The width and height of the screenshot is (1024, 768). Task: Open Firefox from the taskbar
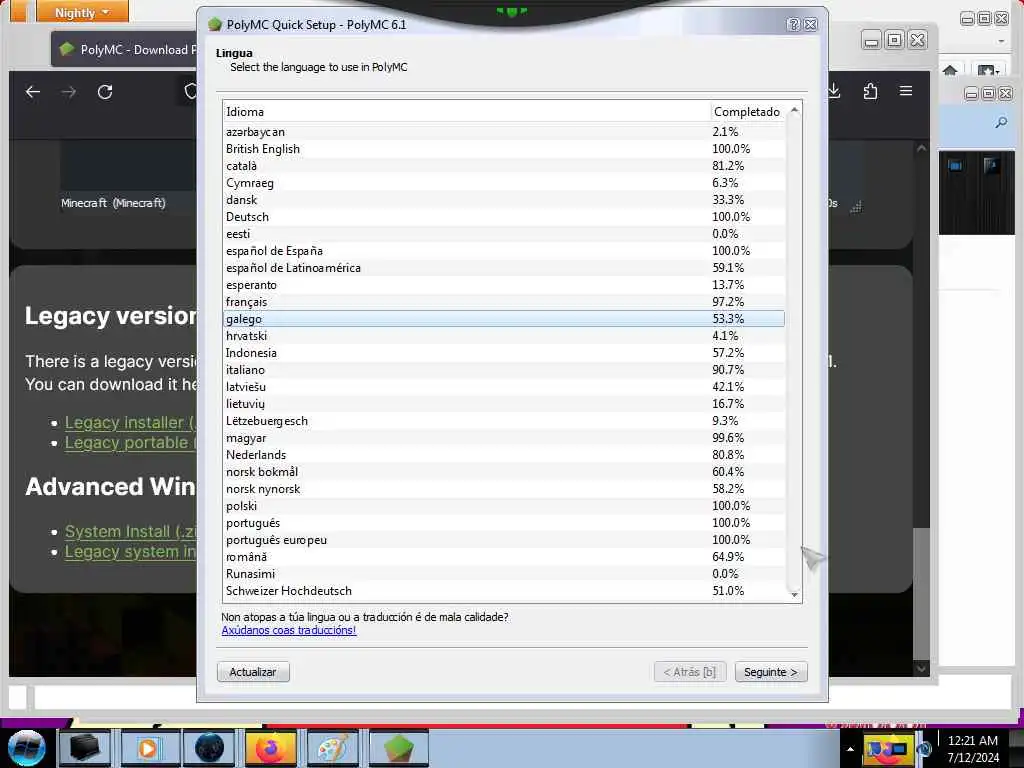tap(270, 748)
